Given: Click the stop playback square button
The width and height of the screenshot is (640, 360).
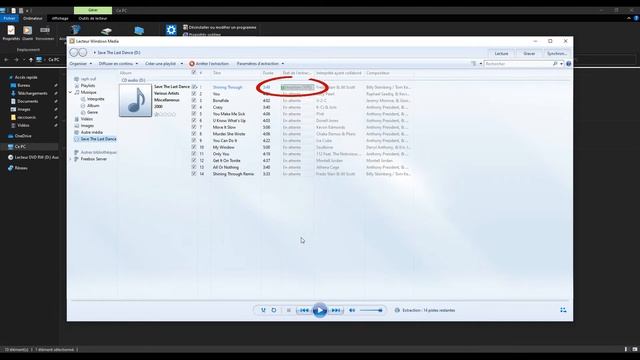Looking at the screenshot, I should (x=289, y=310).
